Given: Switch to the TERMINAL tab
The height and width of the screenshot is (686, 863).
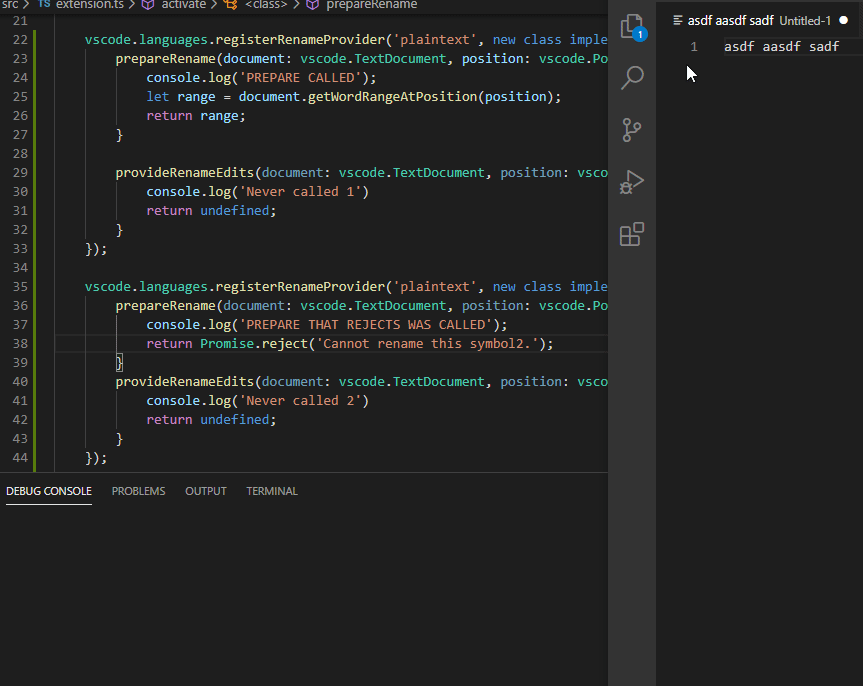Looking at the screenshot, I should pyautogui.click(x=272, y=491).
